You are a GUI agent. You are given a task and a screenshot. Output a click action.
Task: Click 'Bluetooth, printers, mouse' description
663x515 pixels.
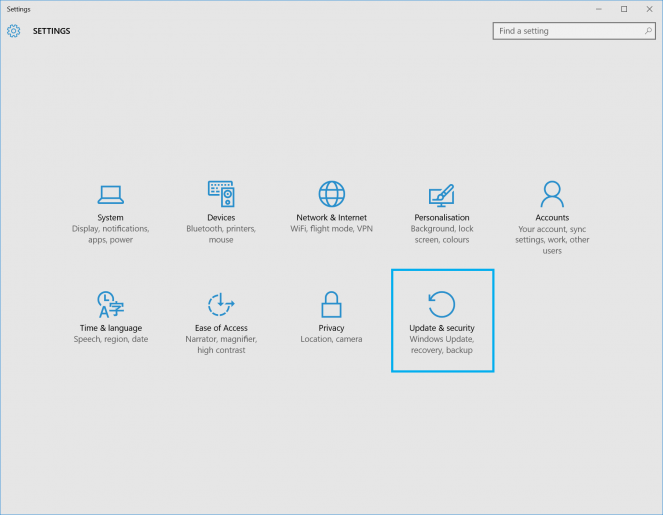221,234
